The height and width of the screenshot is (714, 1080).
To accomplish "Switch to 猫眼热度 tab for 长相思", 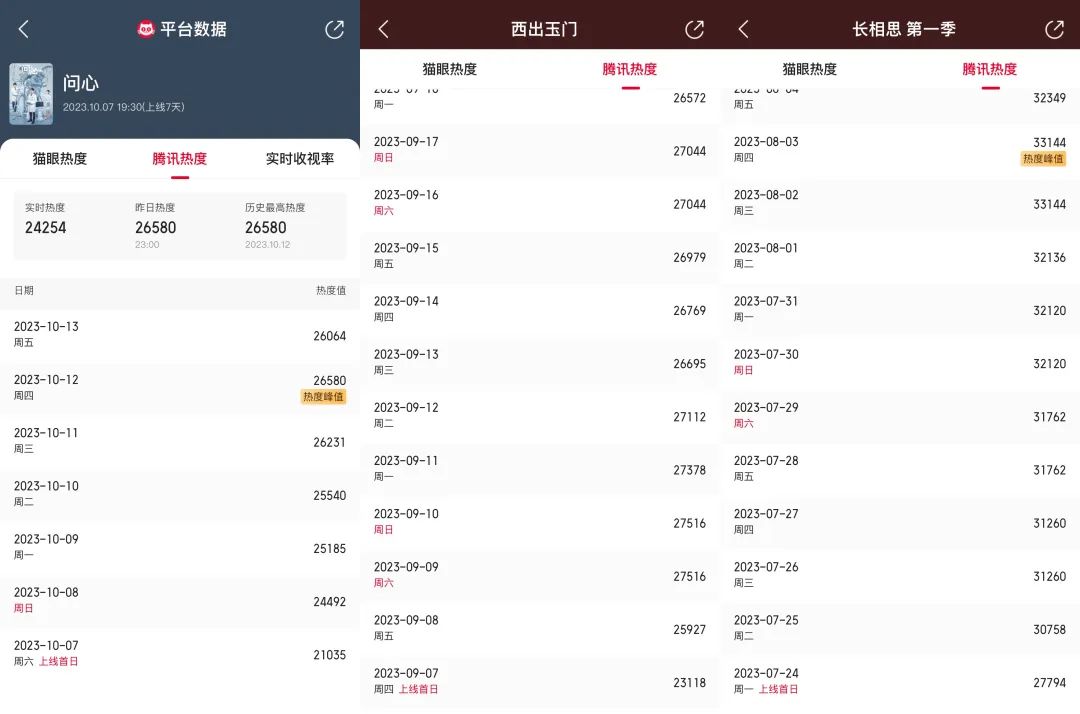I will 810,69.
